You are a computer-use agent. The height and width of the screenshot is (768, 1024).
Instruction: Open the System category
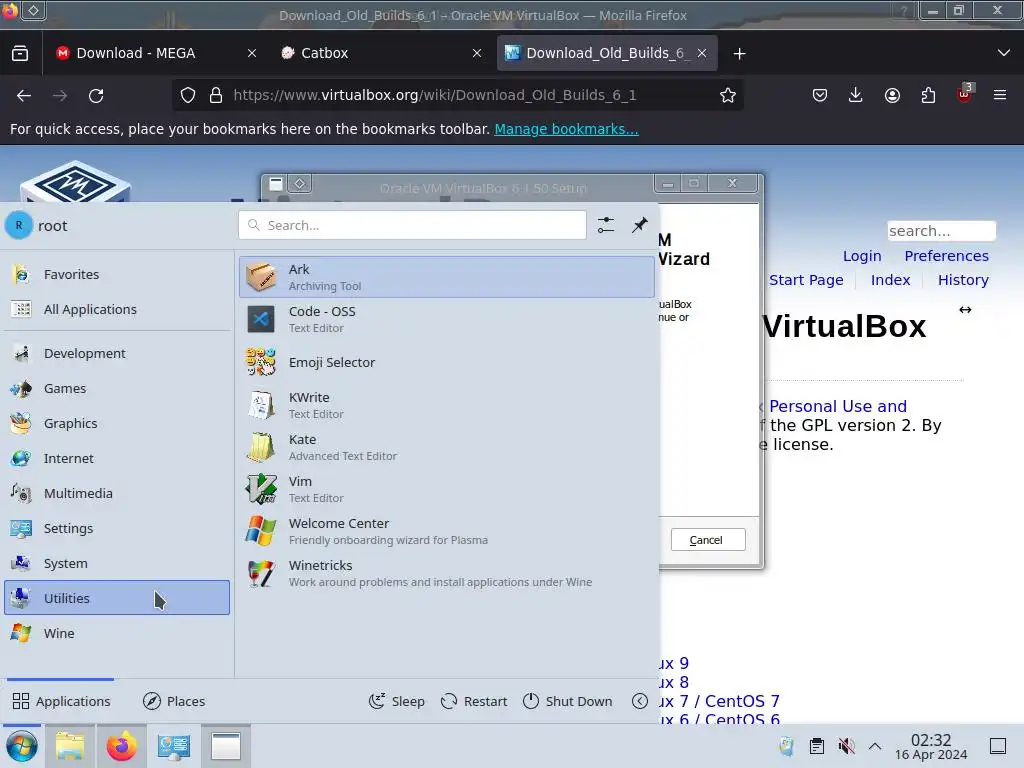coord(117,563)
